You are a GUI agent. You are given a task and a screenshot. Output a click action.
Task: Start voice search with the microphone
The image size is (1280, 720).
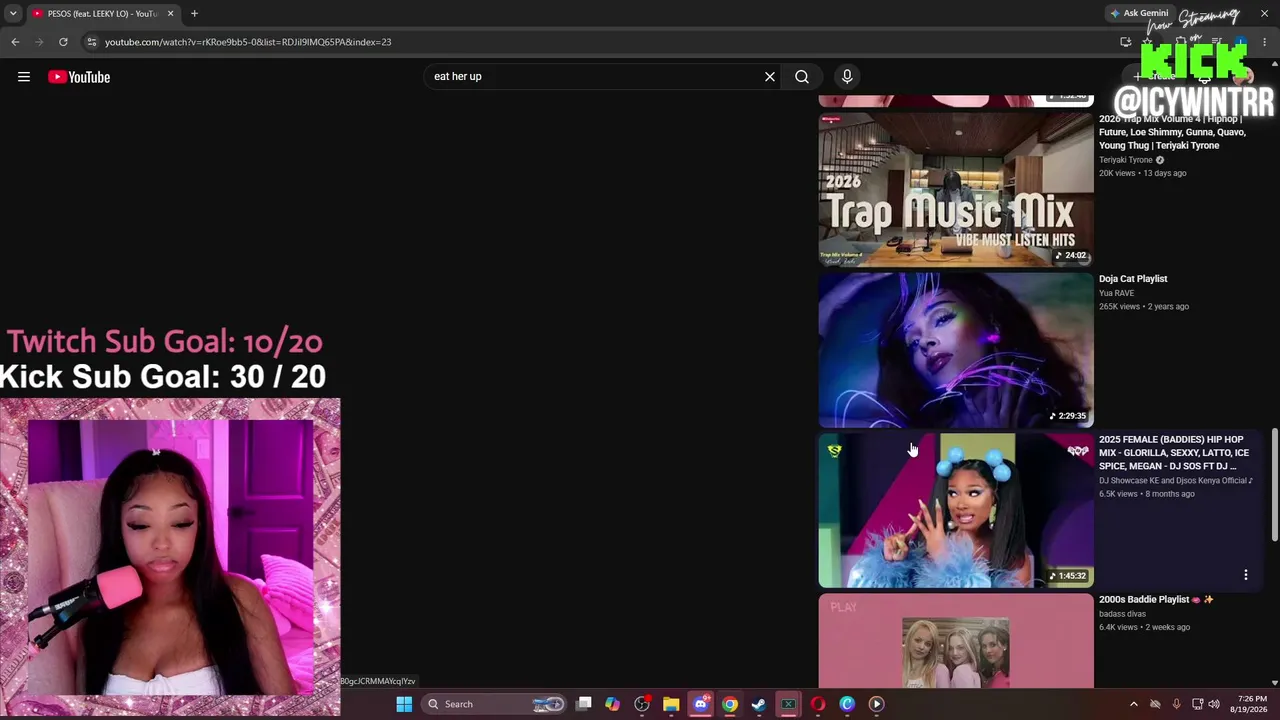point(847,77)
